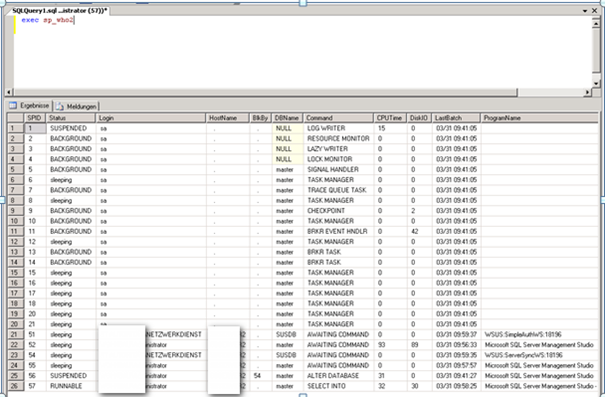Click the WSUS:ServerSyncWS:18196 program cell
Image resolution: width=605 pixels, height=397 pixels.
(x=540, y=355)
